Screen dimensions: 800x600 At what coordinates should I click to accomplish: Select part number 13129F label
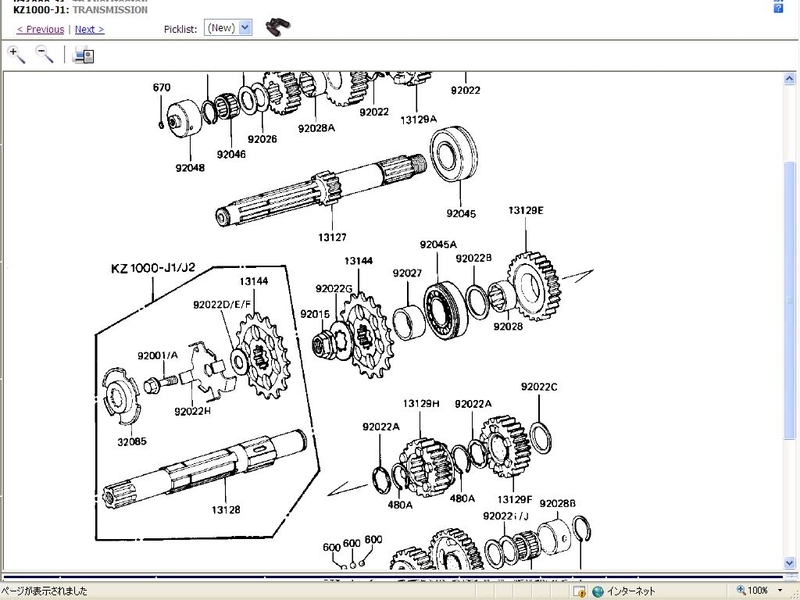click(x=514, y=499)
